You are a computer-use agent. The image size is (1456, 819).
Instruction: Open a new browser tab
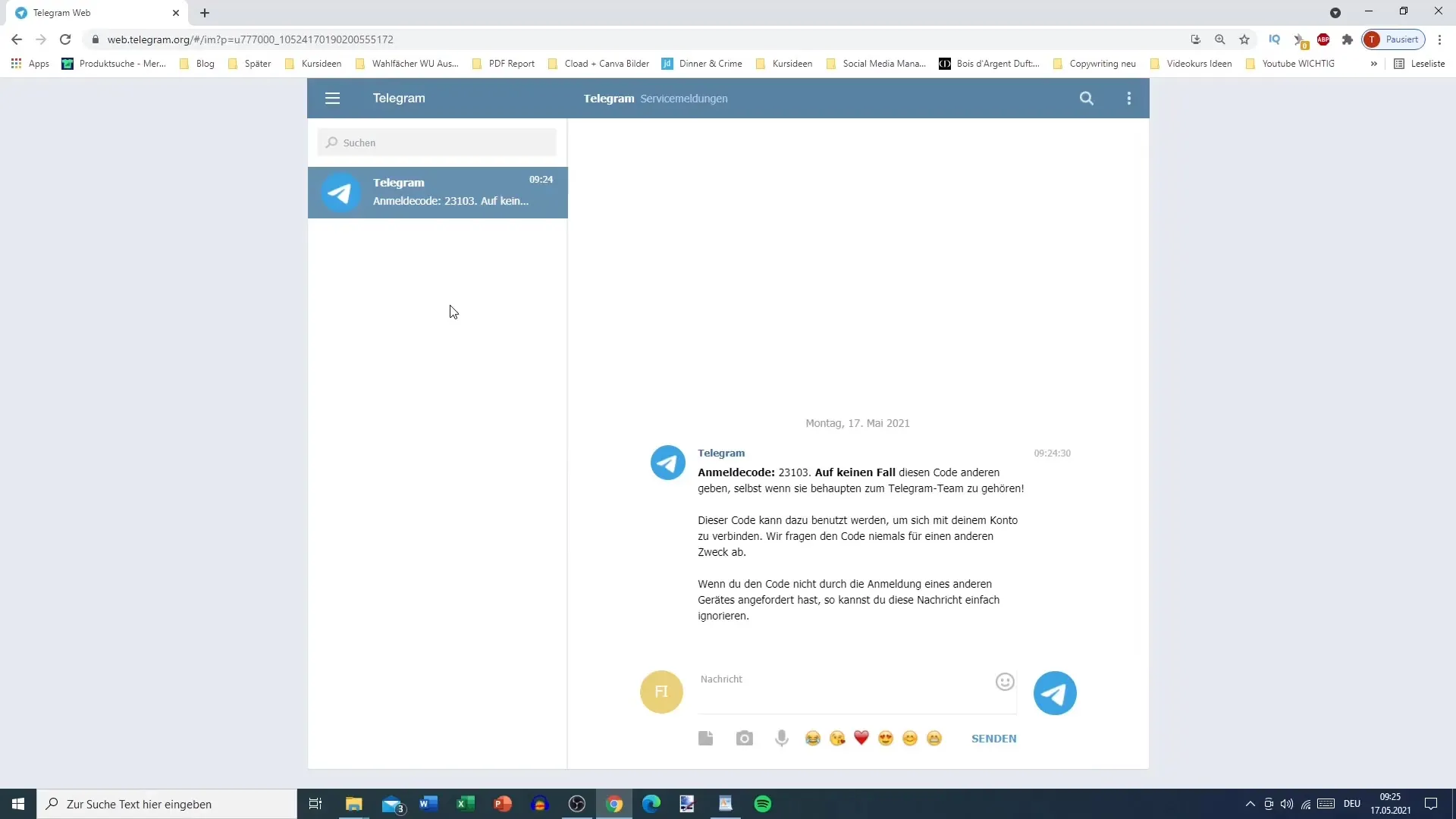tap(205, 13)
